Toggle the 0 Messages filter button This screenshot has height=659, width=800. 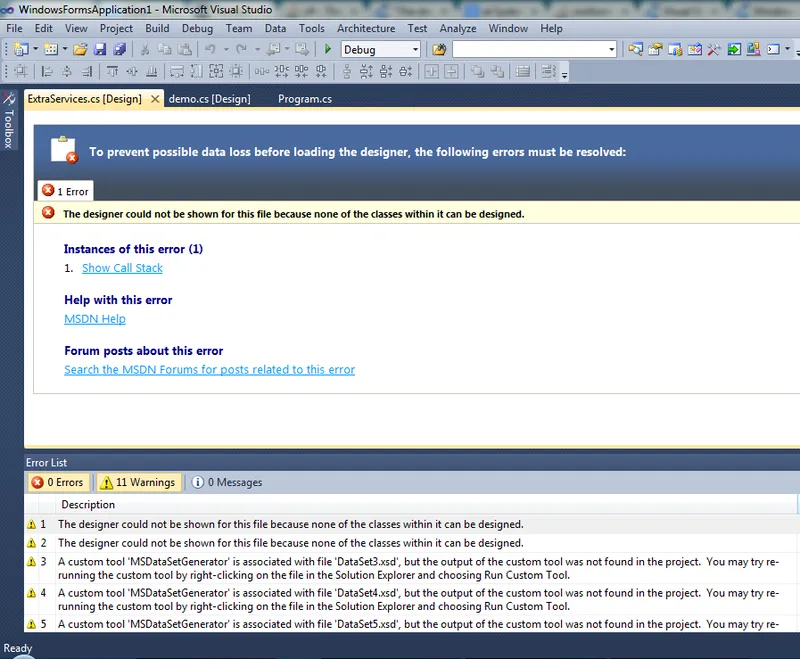click(x=227, y=482)
